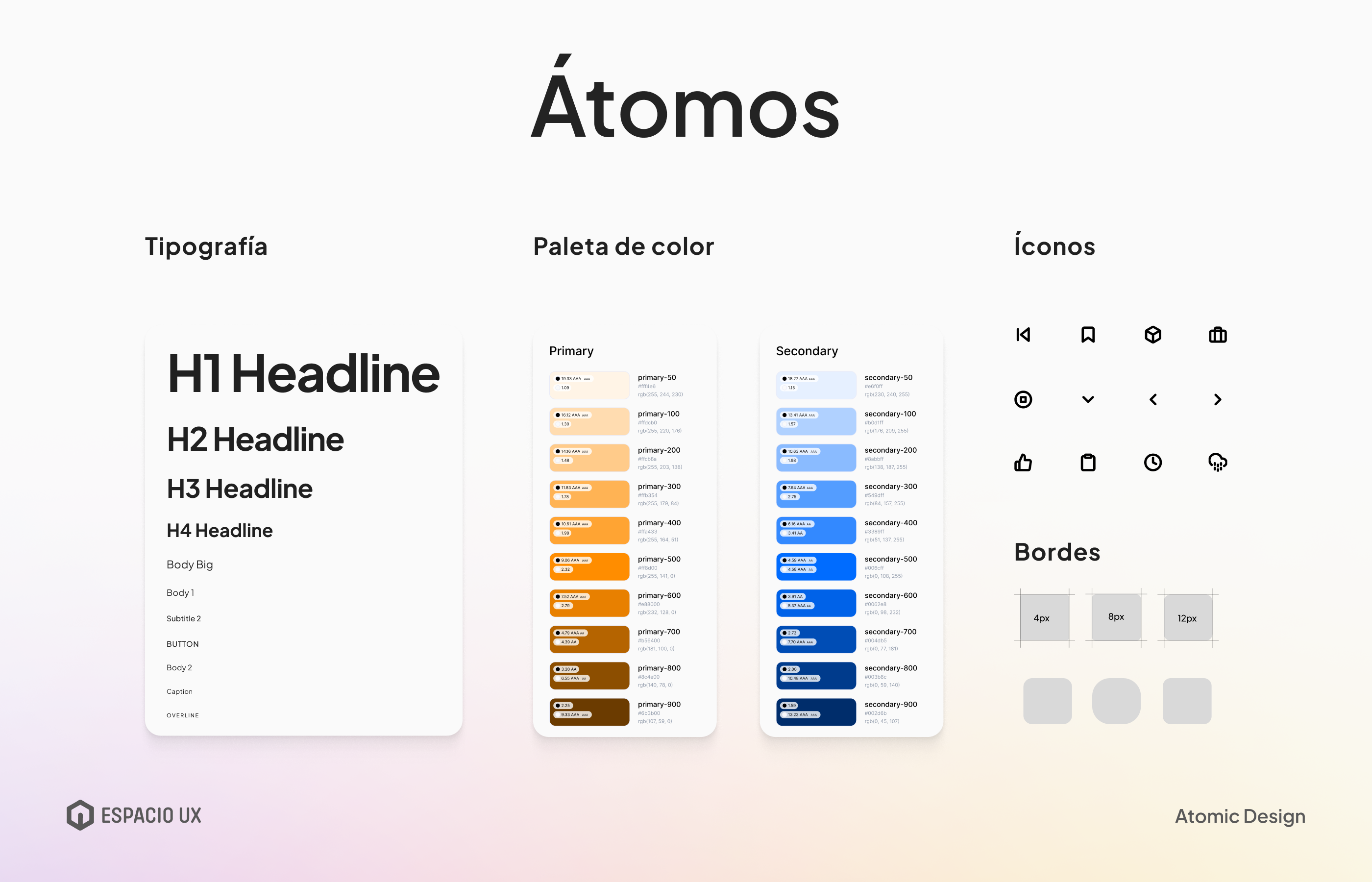The height and width of the screenshot is (882, 1372).
Task: Click the OVERLINE text sample
Action: [x=183, y=715]
